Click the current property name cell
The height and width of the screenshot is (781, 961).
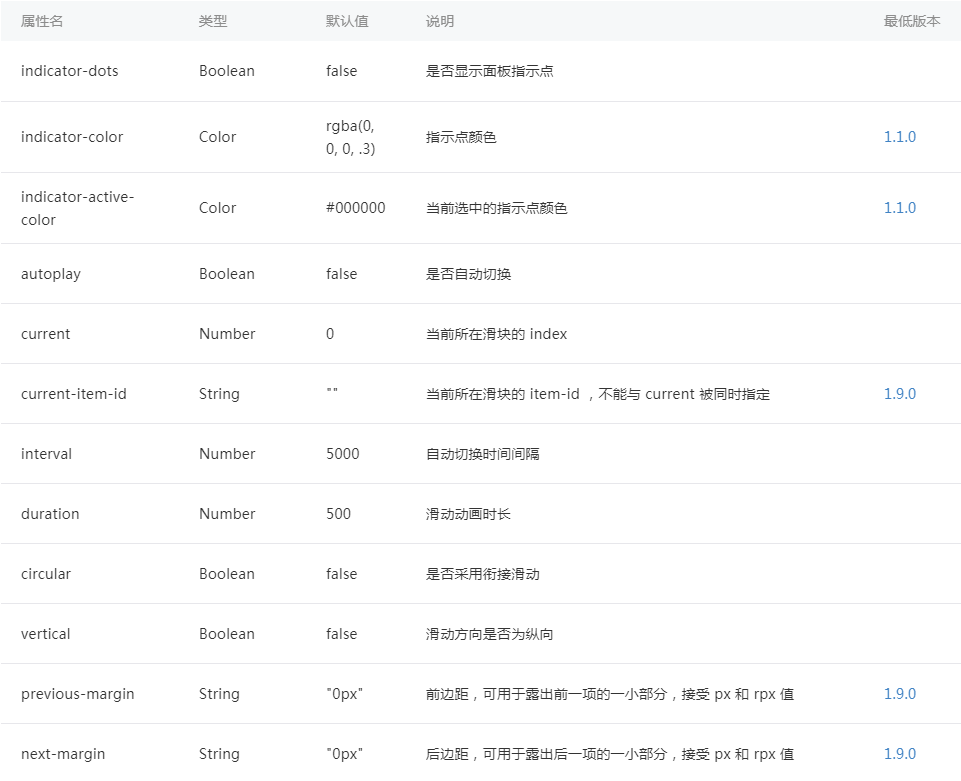click(x=45, y=334)
